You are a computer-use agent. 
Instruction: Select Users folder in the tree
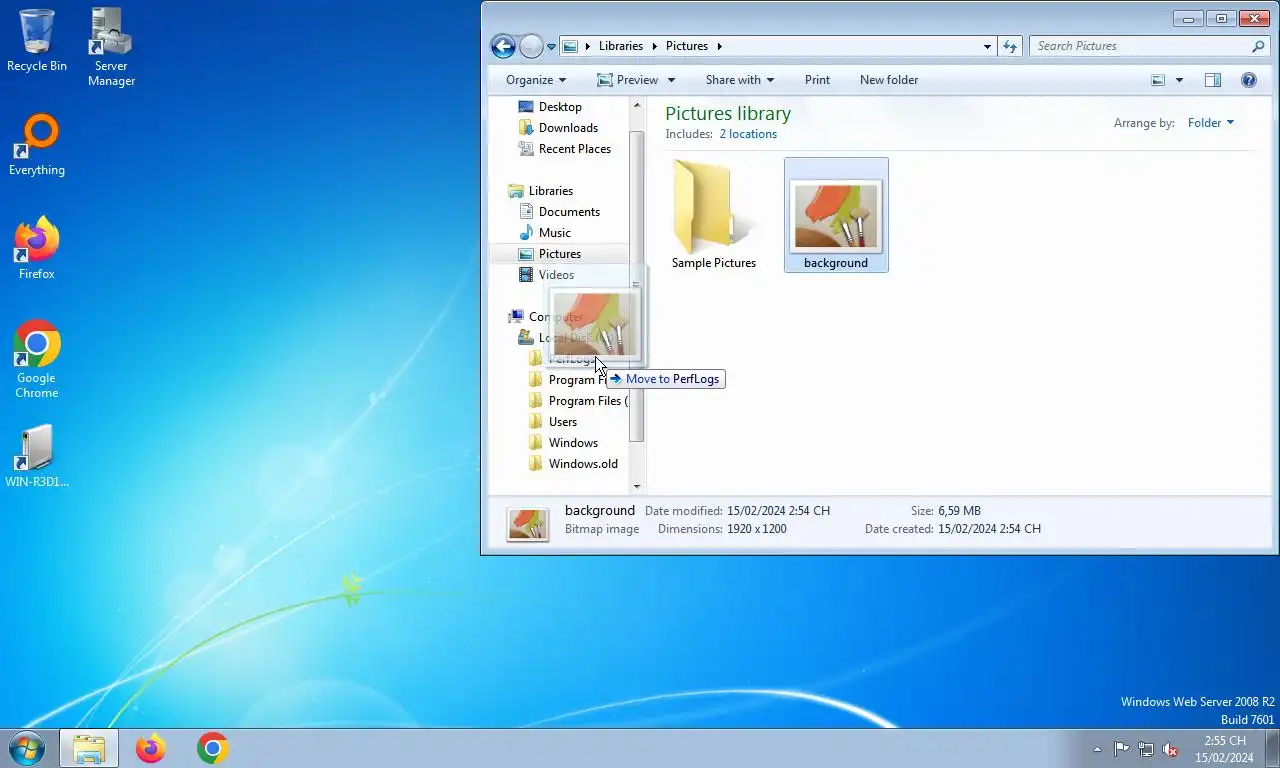563,422
